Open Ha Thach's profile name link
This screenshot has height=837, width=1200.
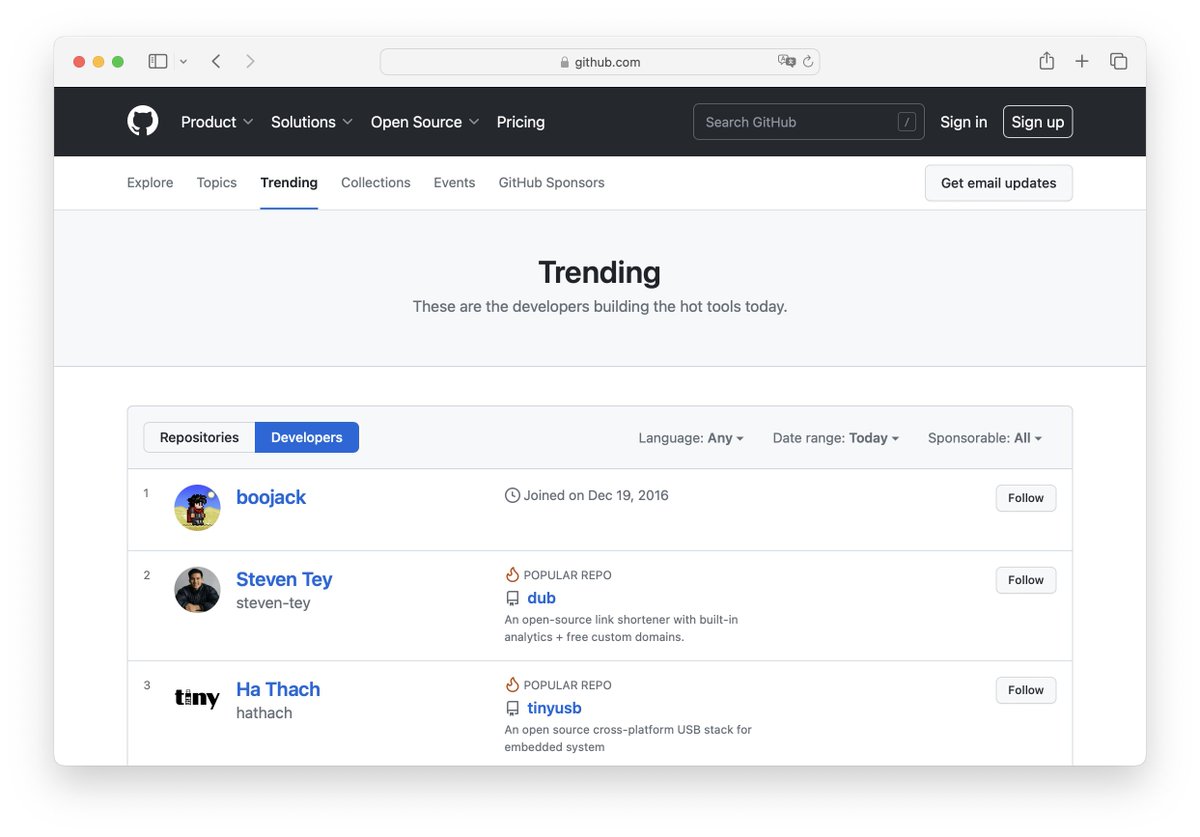click(278, 689)
